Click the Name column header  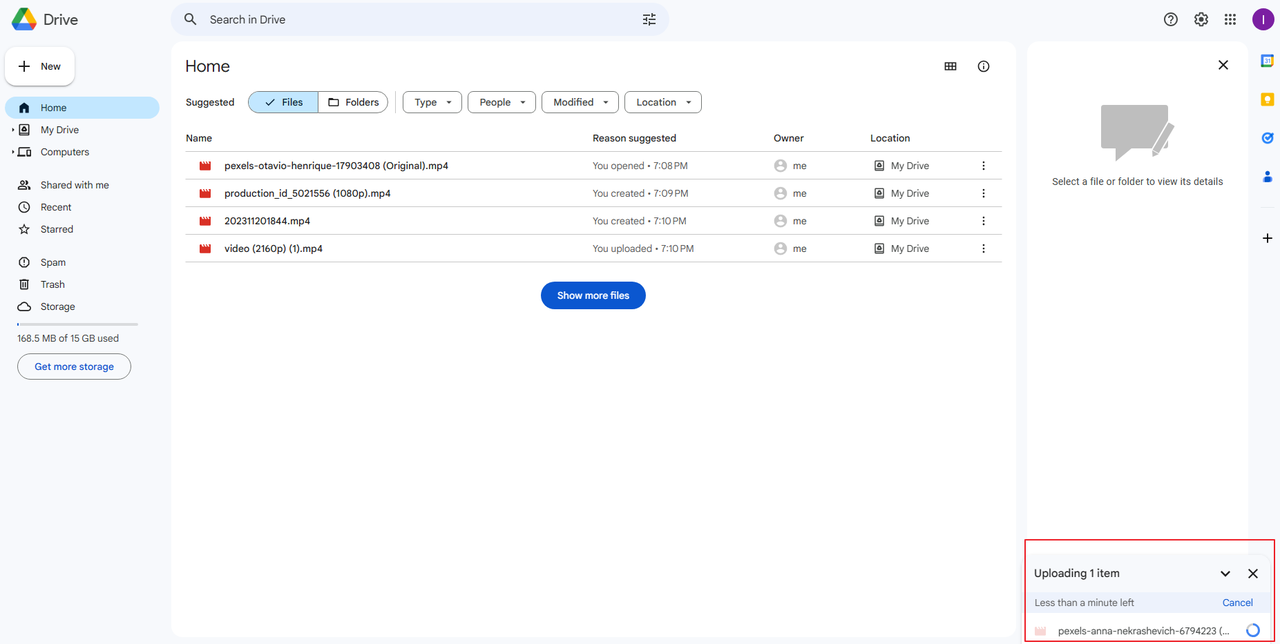199,138
